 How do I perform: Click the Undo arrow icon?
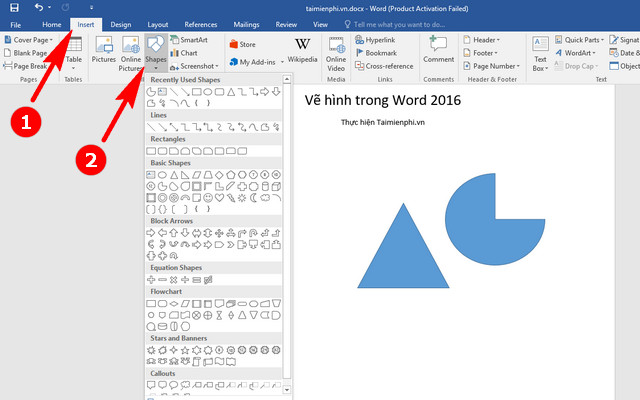point(39,7)
